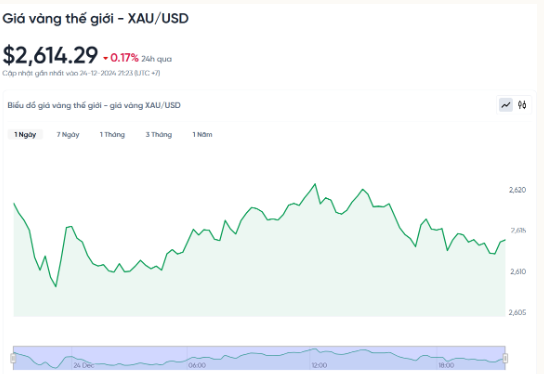The image size is (544, 374).
Task: Click the right handle of range navigator
Action: [505, 358]
